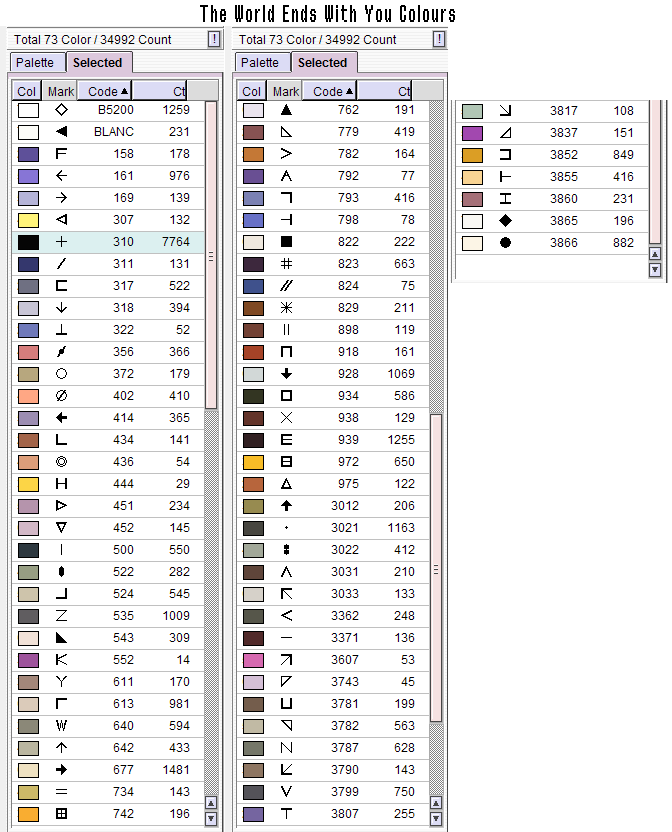Viewport: 672px width, 832px height.
Task: Sort by Code column in the left panel
Action: pos(105,91)
